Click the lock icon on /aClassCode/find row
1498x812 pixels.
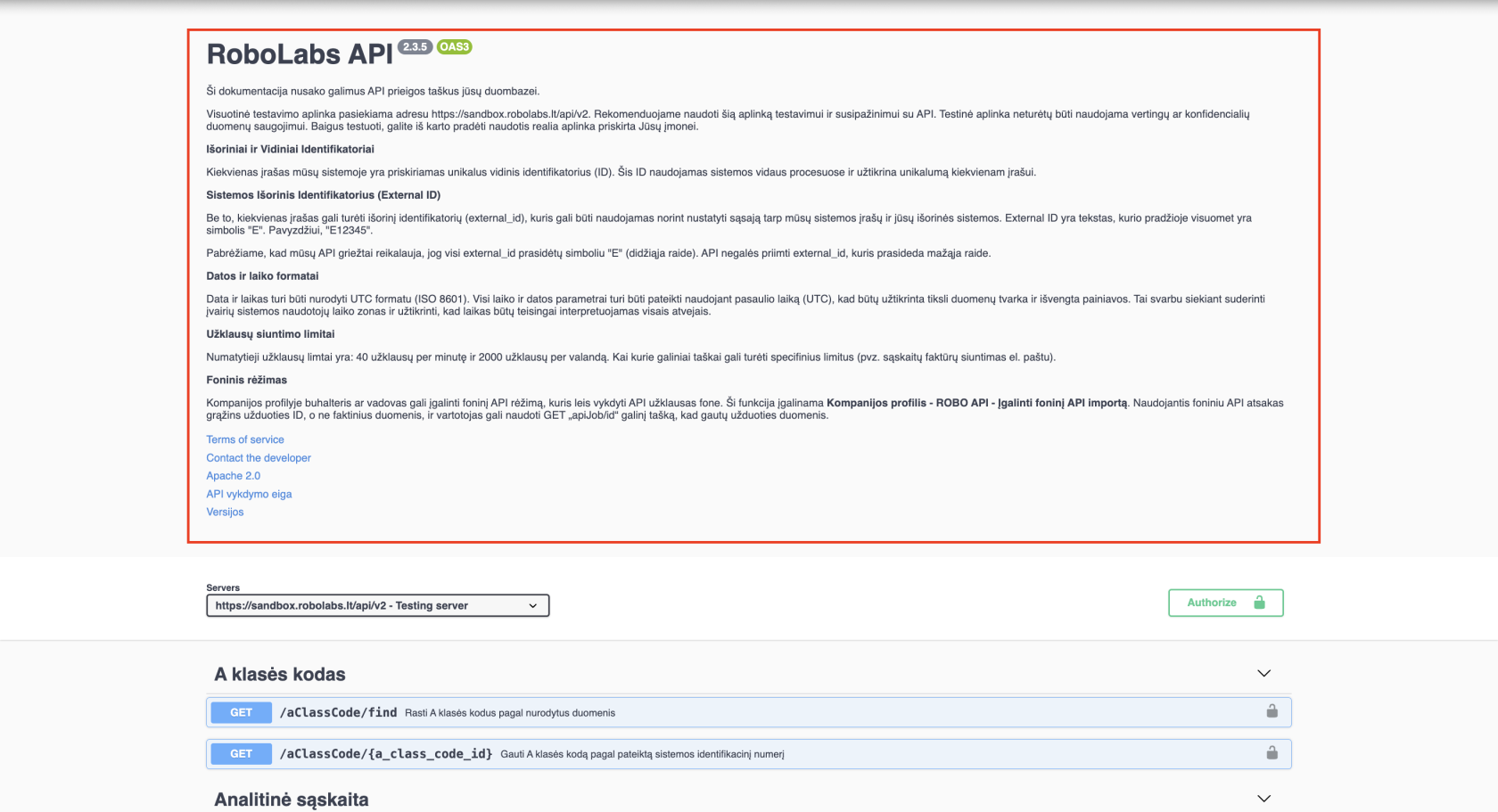(x=1272, y=711)
